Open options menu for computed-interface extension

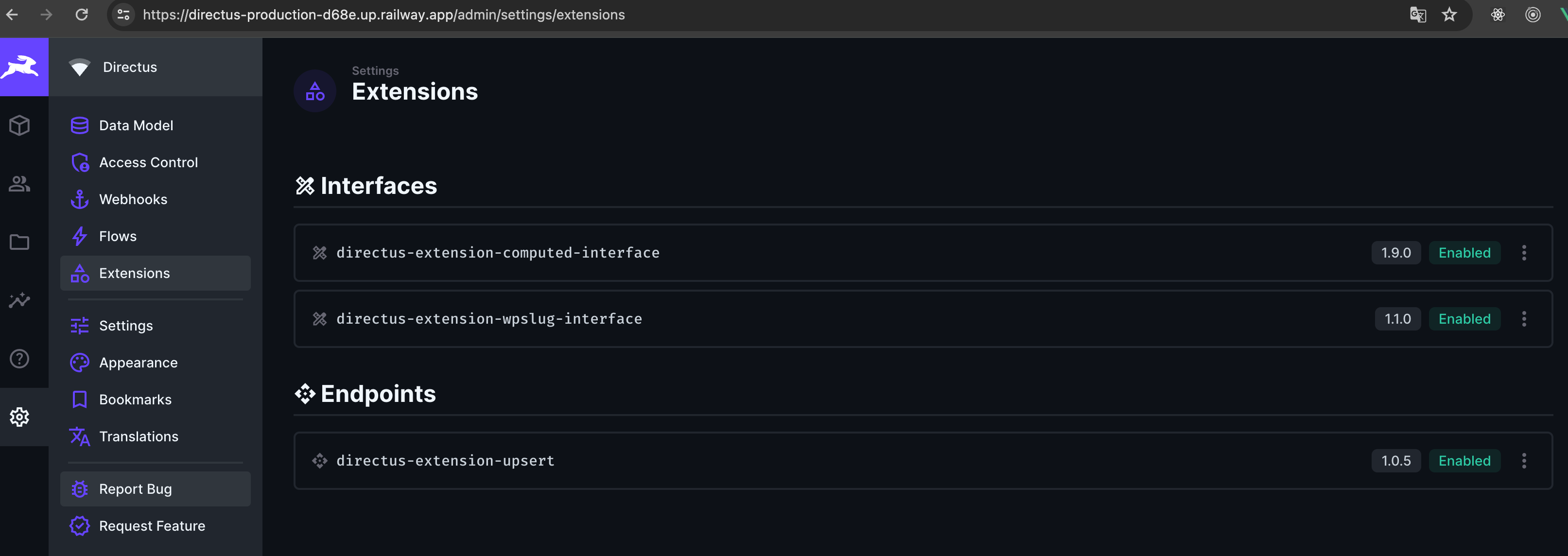(x=1524, y=253)
